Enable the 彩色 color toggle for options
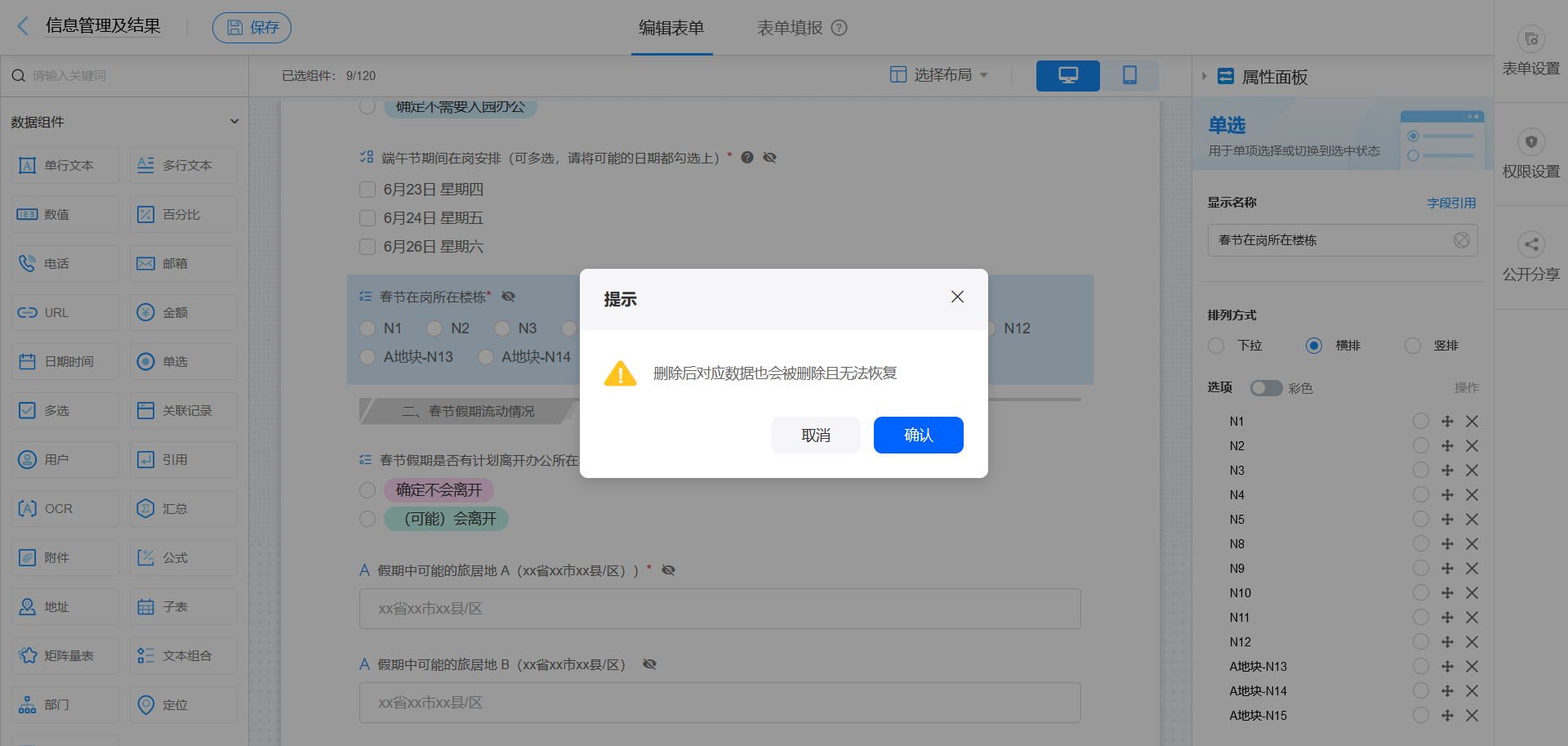 (x=1266, y=388)
